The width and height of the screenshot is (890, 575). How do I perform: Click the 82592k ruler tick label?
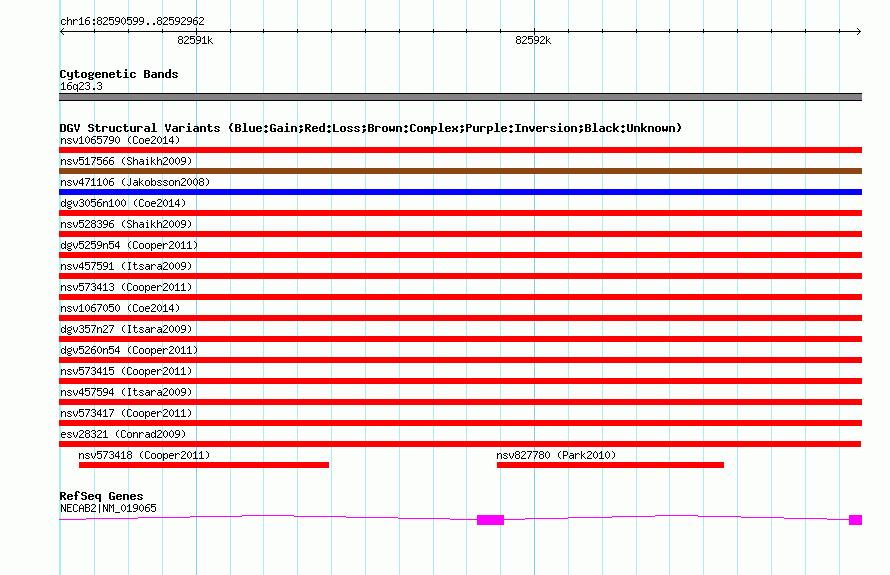(533, 40)
